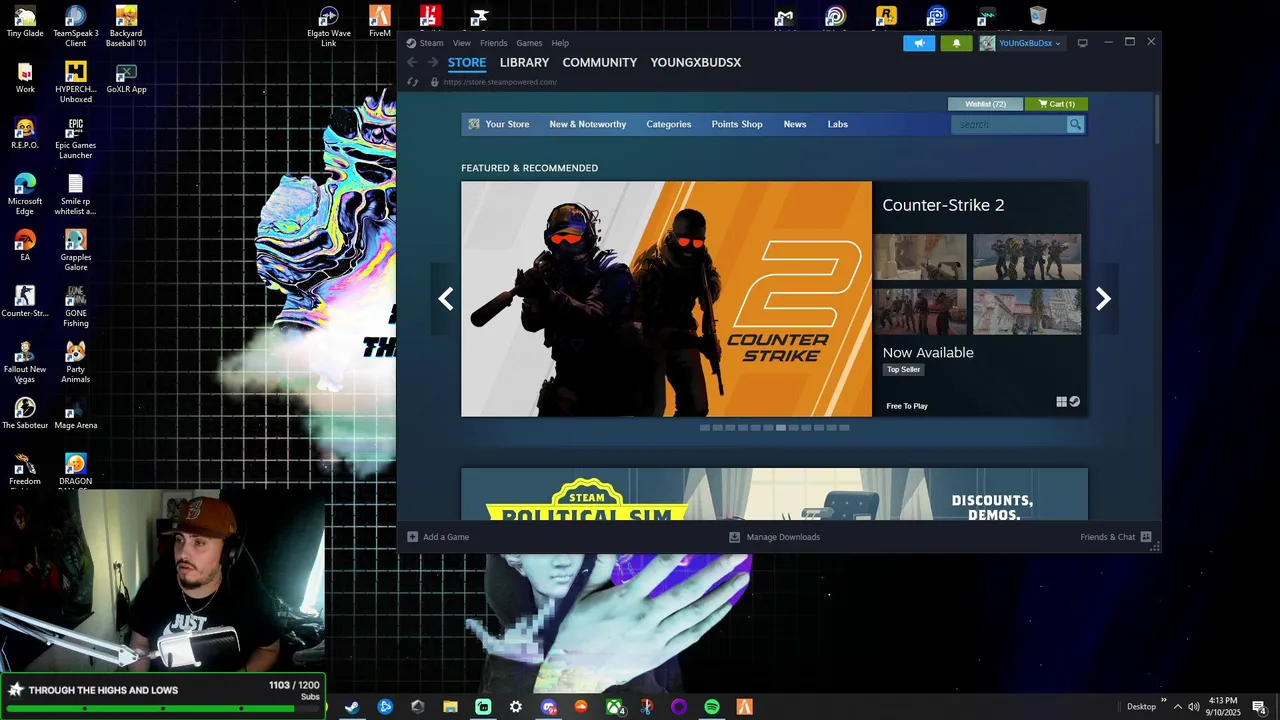The width and height of the screenshot is (1280, 720).
Task: Open Elgato Wave Link desktop icon
Action: pyautogui.click(x=329, y=26)
